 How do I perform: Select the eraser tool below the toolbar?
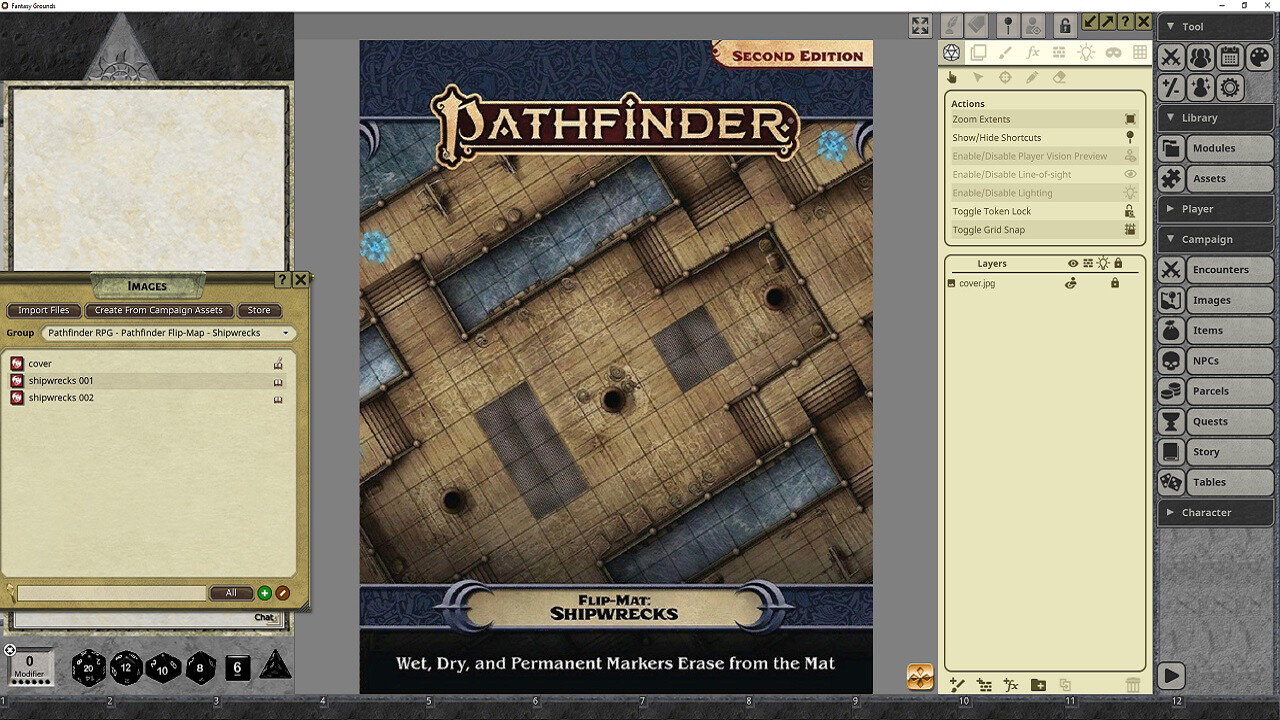pyautogui.click(x=1057, y=77)
